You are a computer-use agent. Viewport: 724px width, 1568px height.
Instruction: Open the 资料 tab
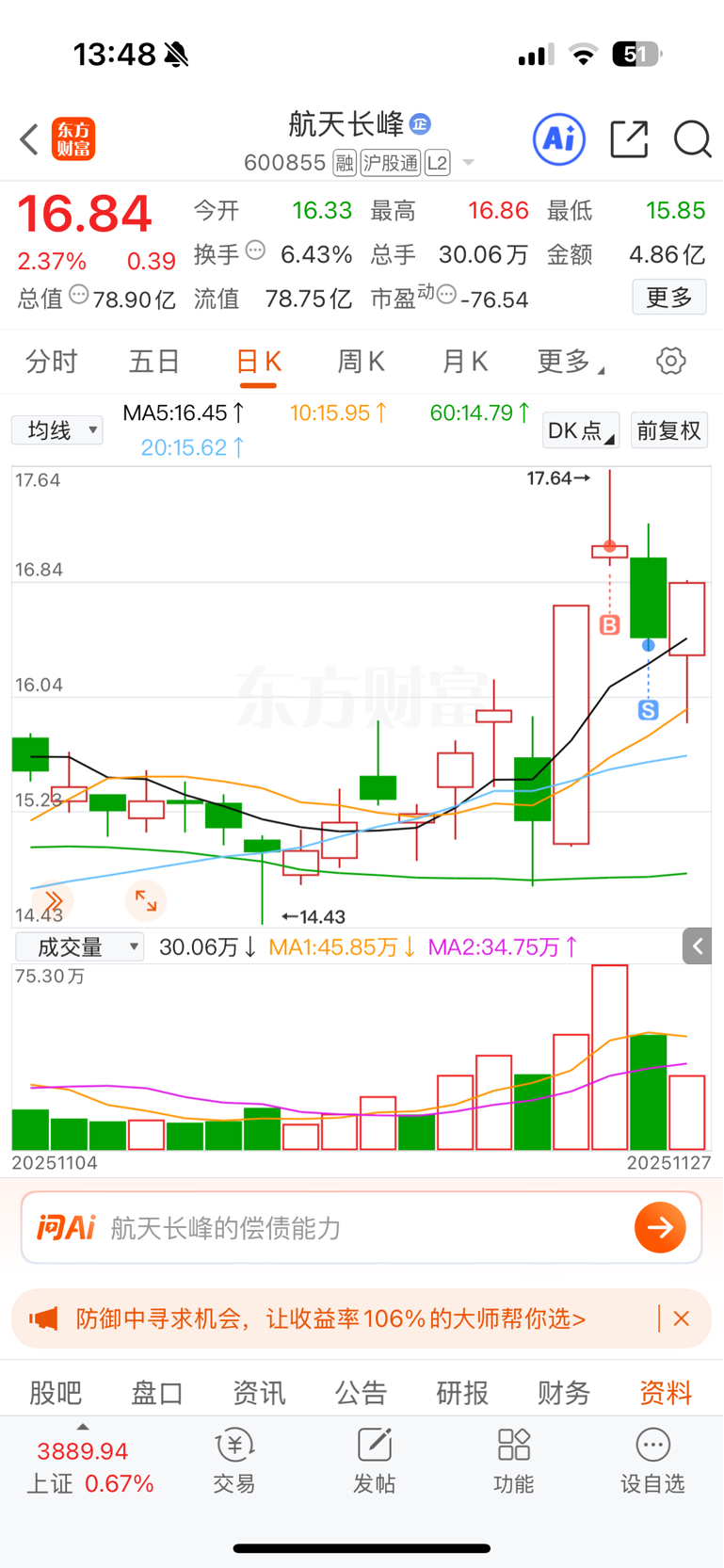[x=666, y=1393]
